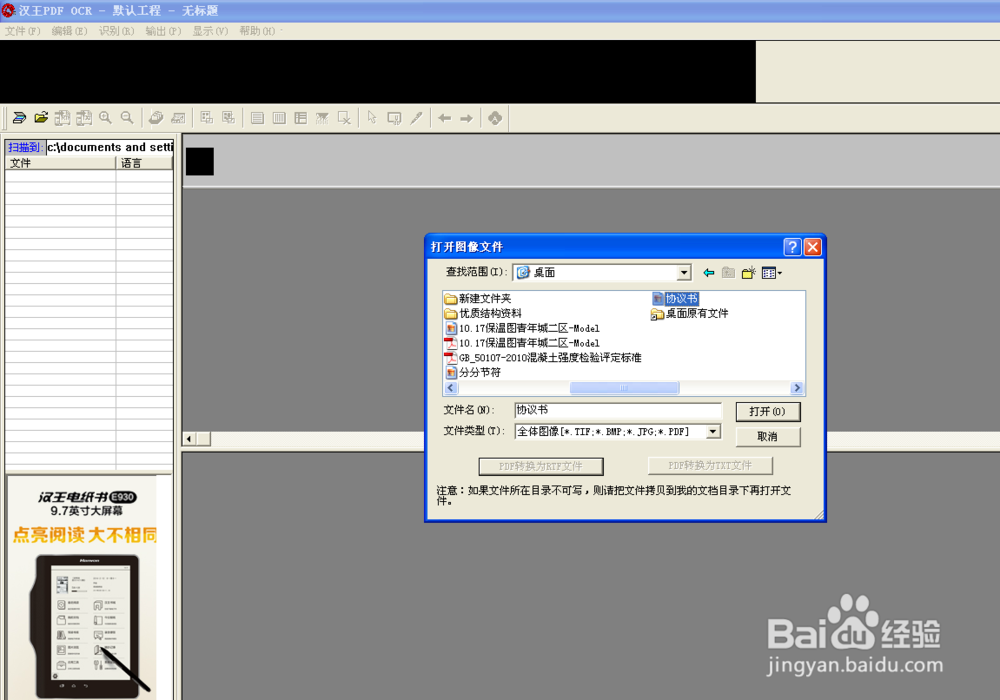Select the 优质结构资料 folder

pos(483,313)
